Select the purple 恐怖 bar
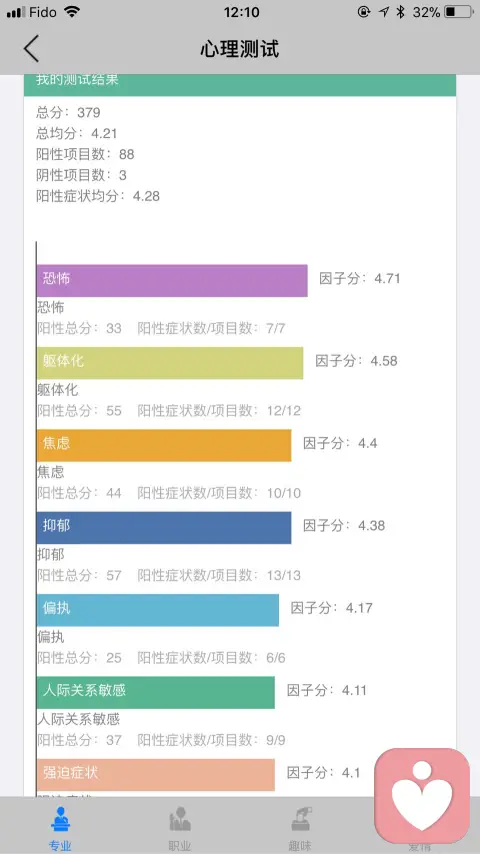This screenshot has width=480, height=854. pyautogui.click(x=172, y=280)
